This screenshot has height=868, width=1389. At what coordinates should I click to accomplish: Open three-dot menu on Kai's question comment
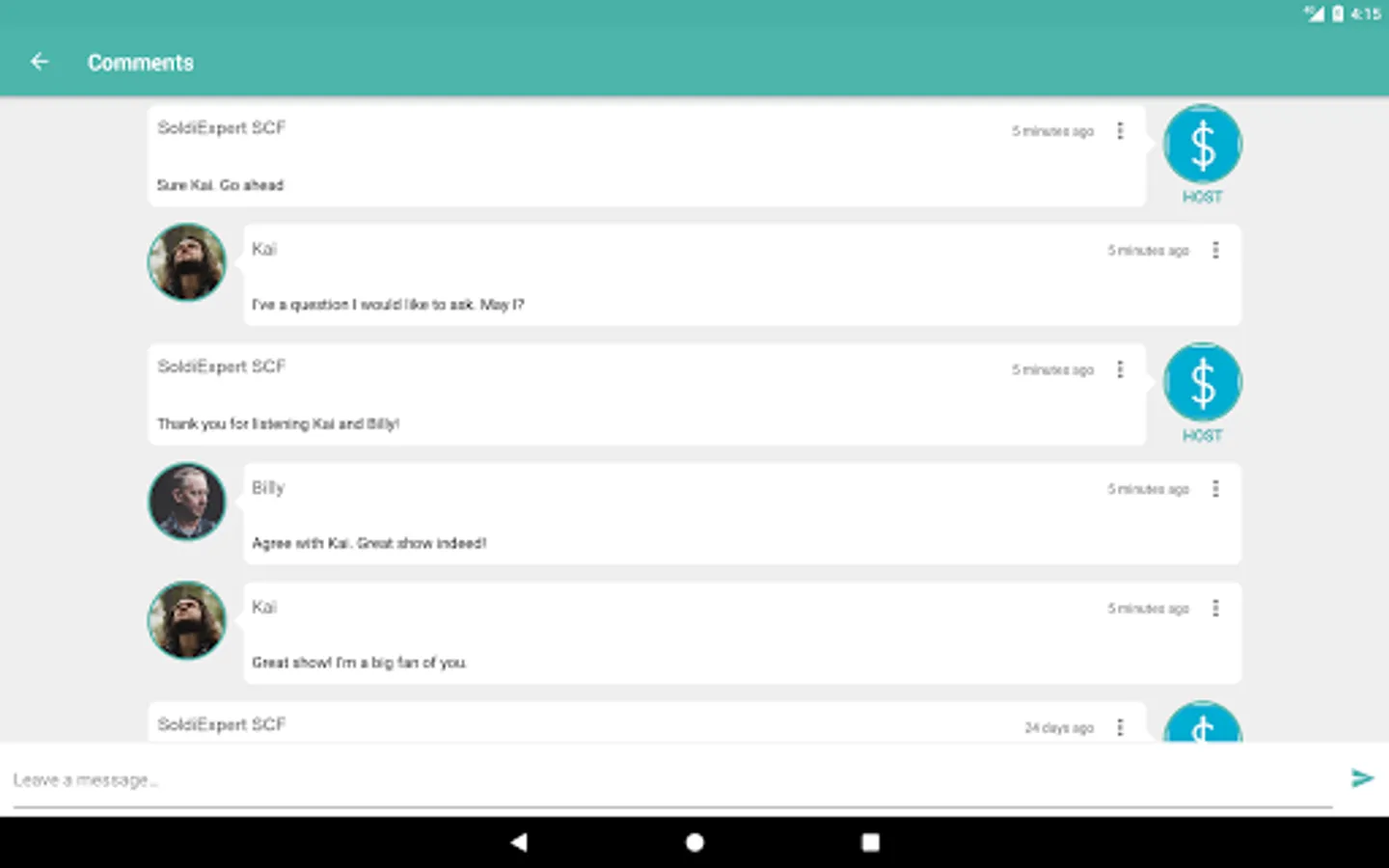(1215, 250)
